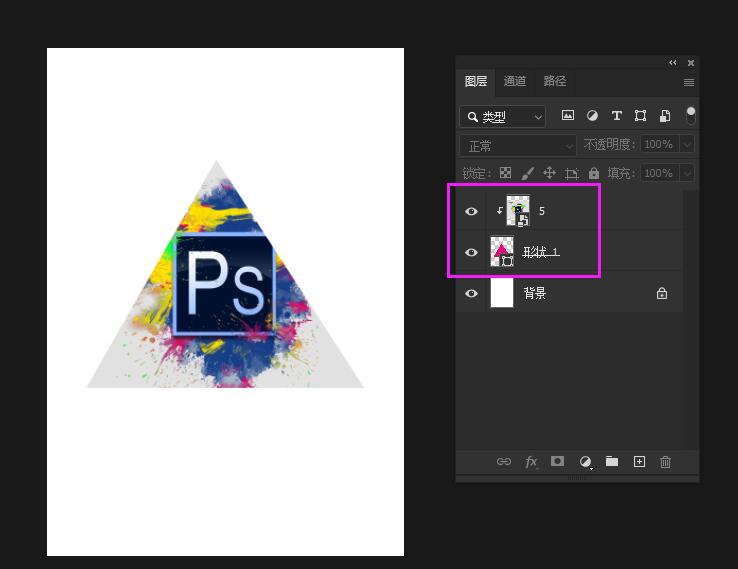Click the background layer lock icon
This screenshot has width=738, height=569.
click(662, 293)
